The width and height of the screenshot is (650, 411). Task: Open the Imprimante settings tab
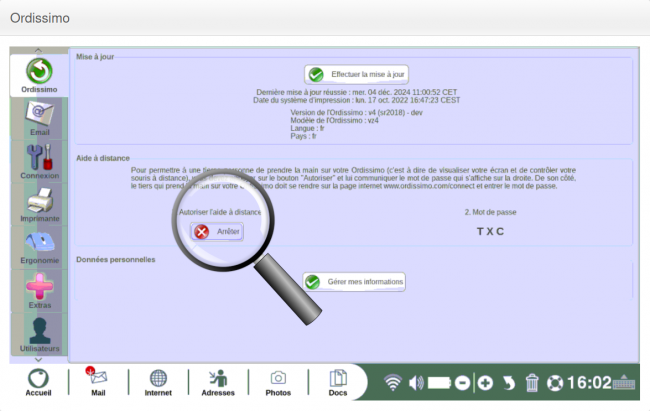pos(39,205)
